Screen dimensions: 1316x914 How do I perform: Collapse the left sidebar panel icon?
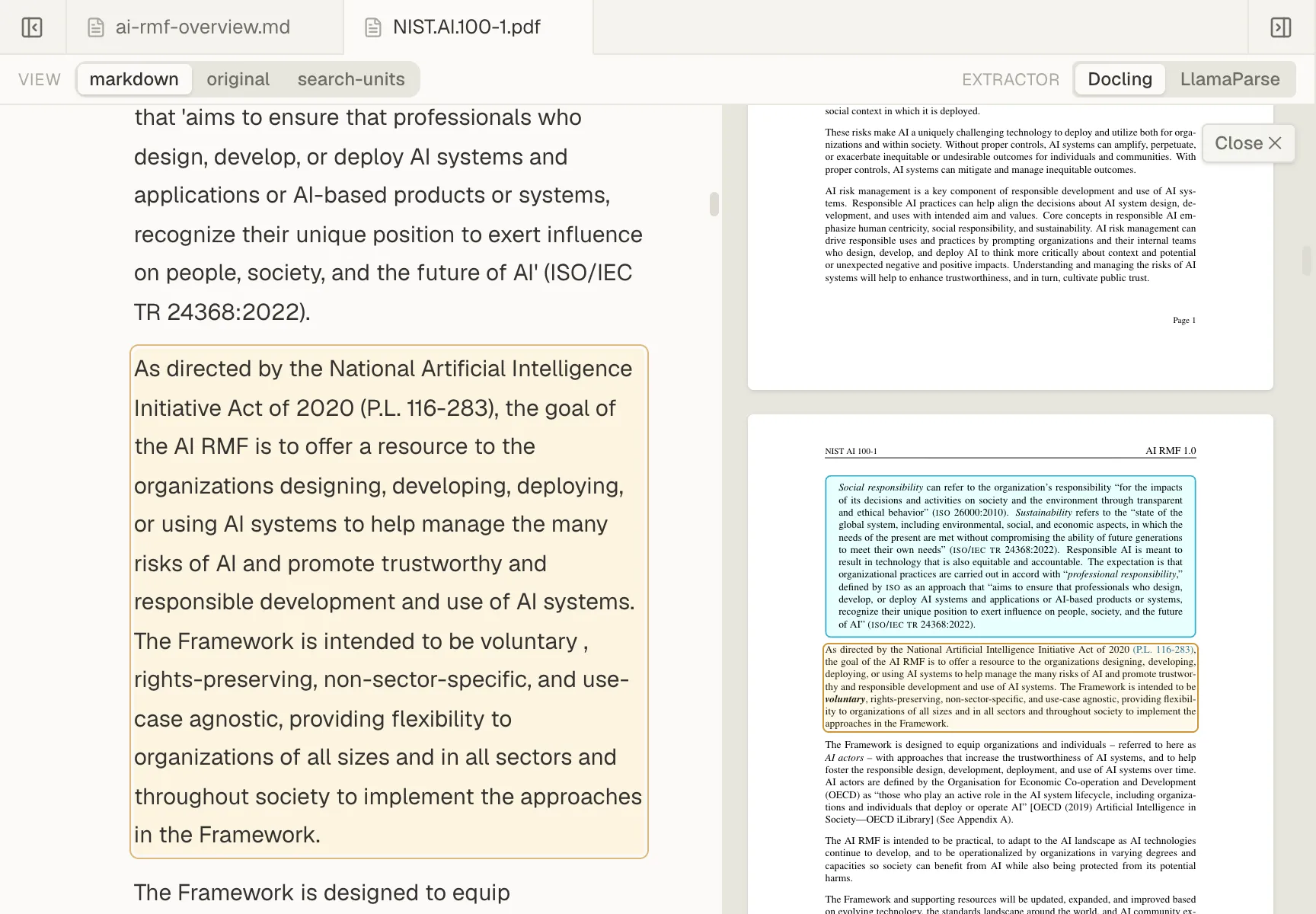[32, 27]
